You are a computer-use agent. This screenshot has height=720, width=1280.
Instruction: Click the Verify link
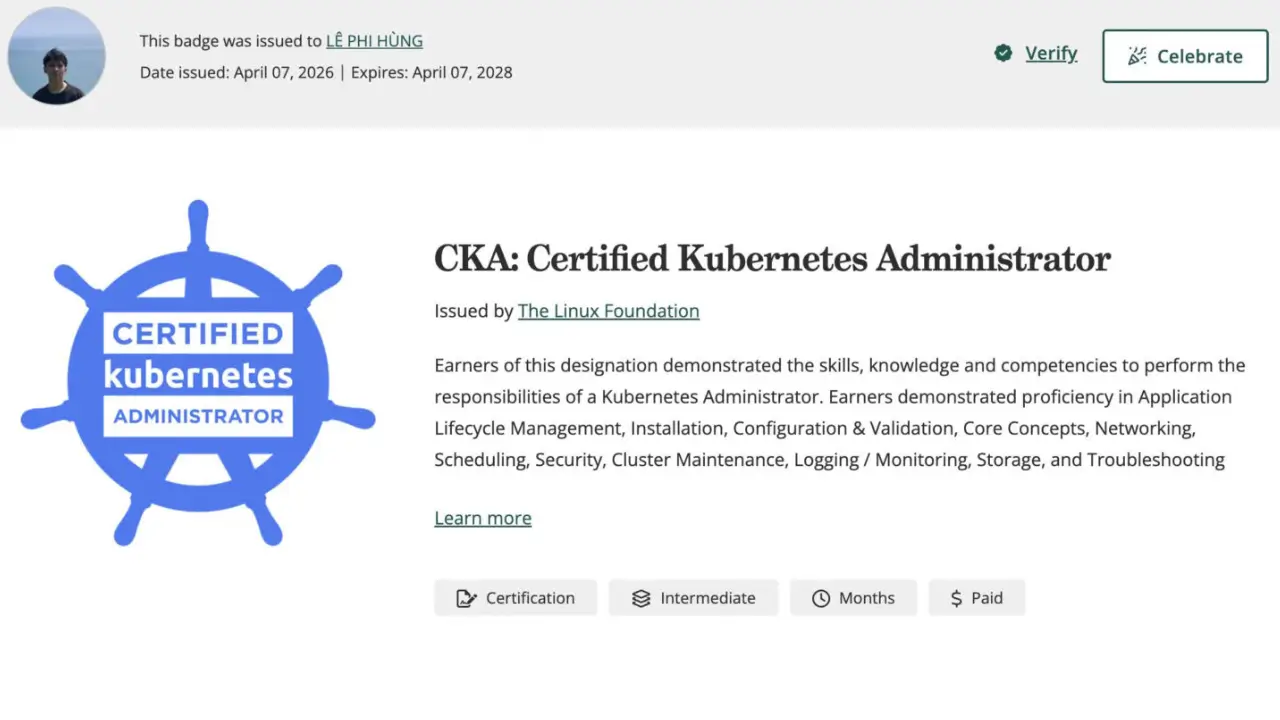1051,53
